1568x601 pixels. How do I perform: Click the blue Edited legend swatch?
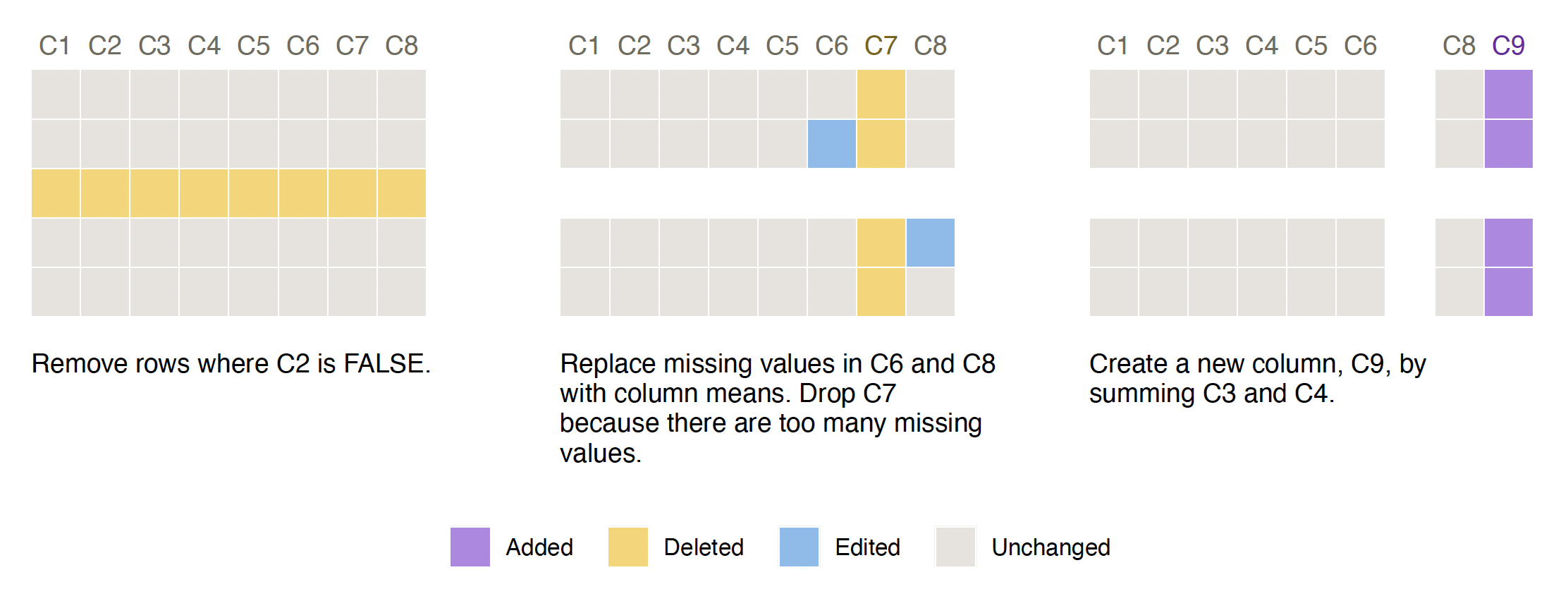[799, 547]
